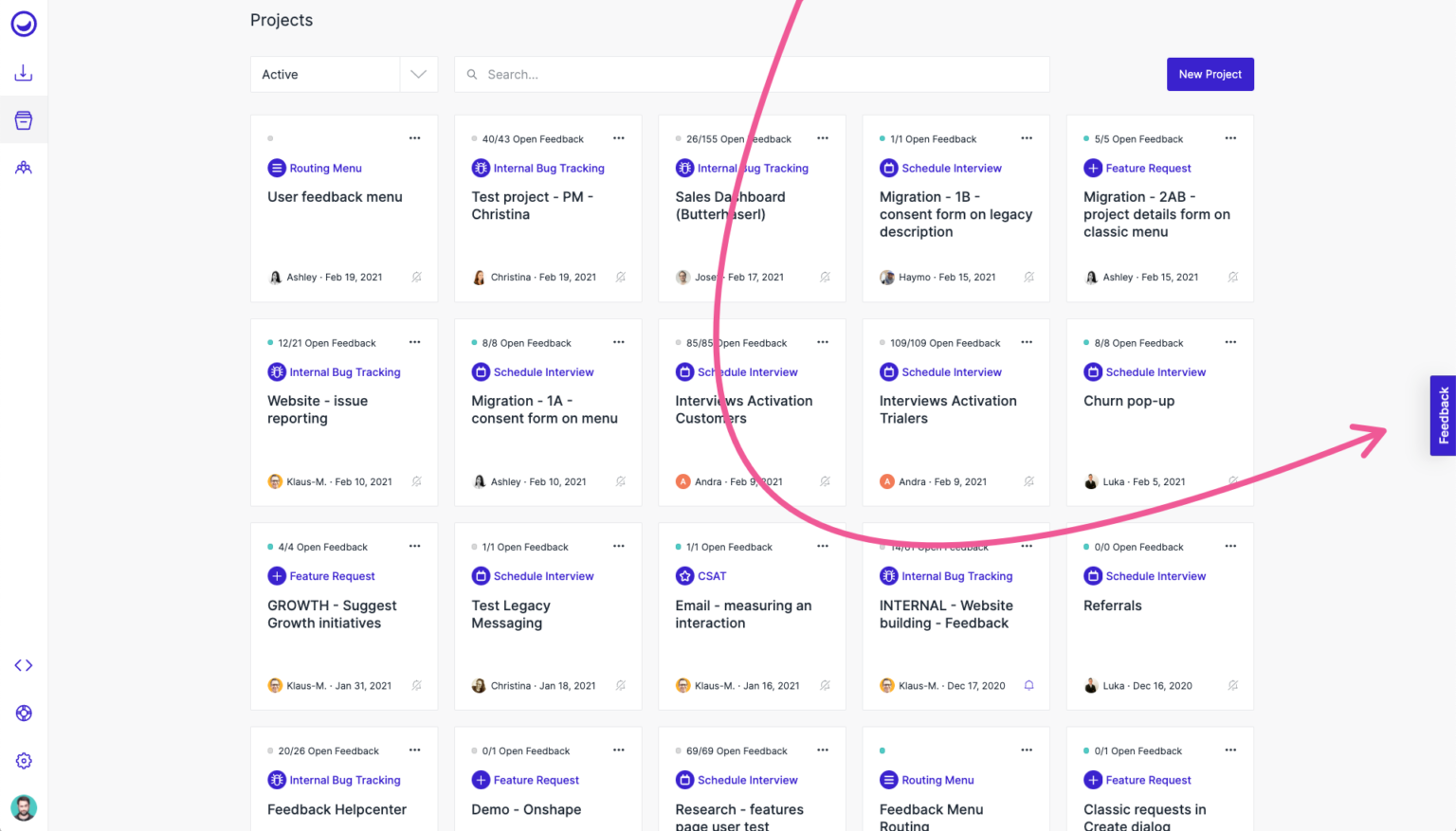Expand the three-dot menu on Churn pop-up card

pyautogui.click(x=1230, y=342)
